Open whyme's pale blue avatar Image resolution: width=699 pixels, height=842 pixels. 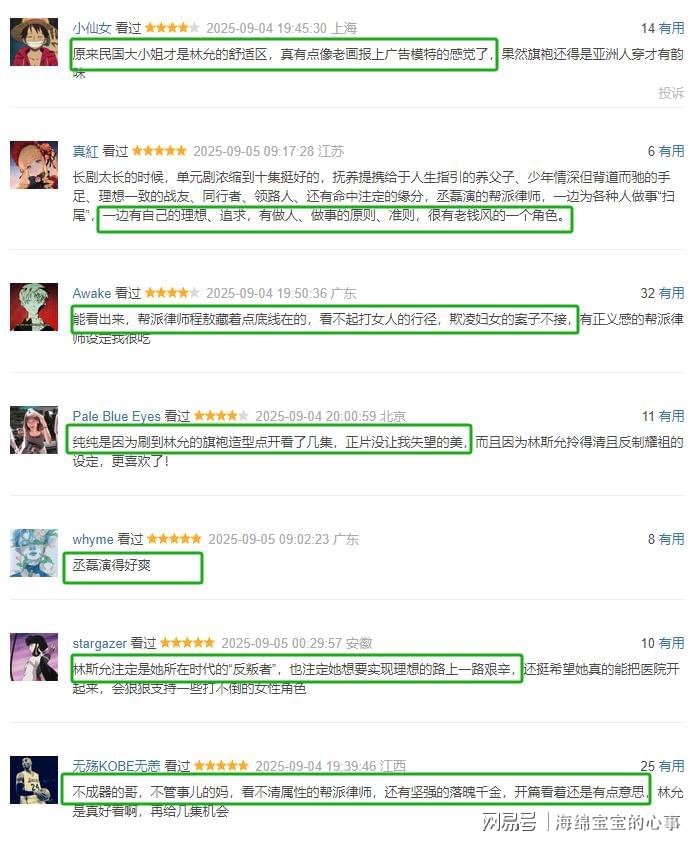34,553
